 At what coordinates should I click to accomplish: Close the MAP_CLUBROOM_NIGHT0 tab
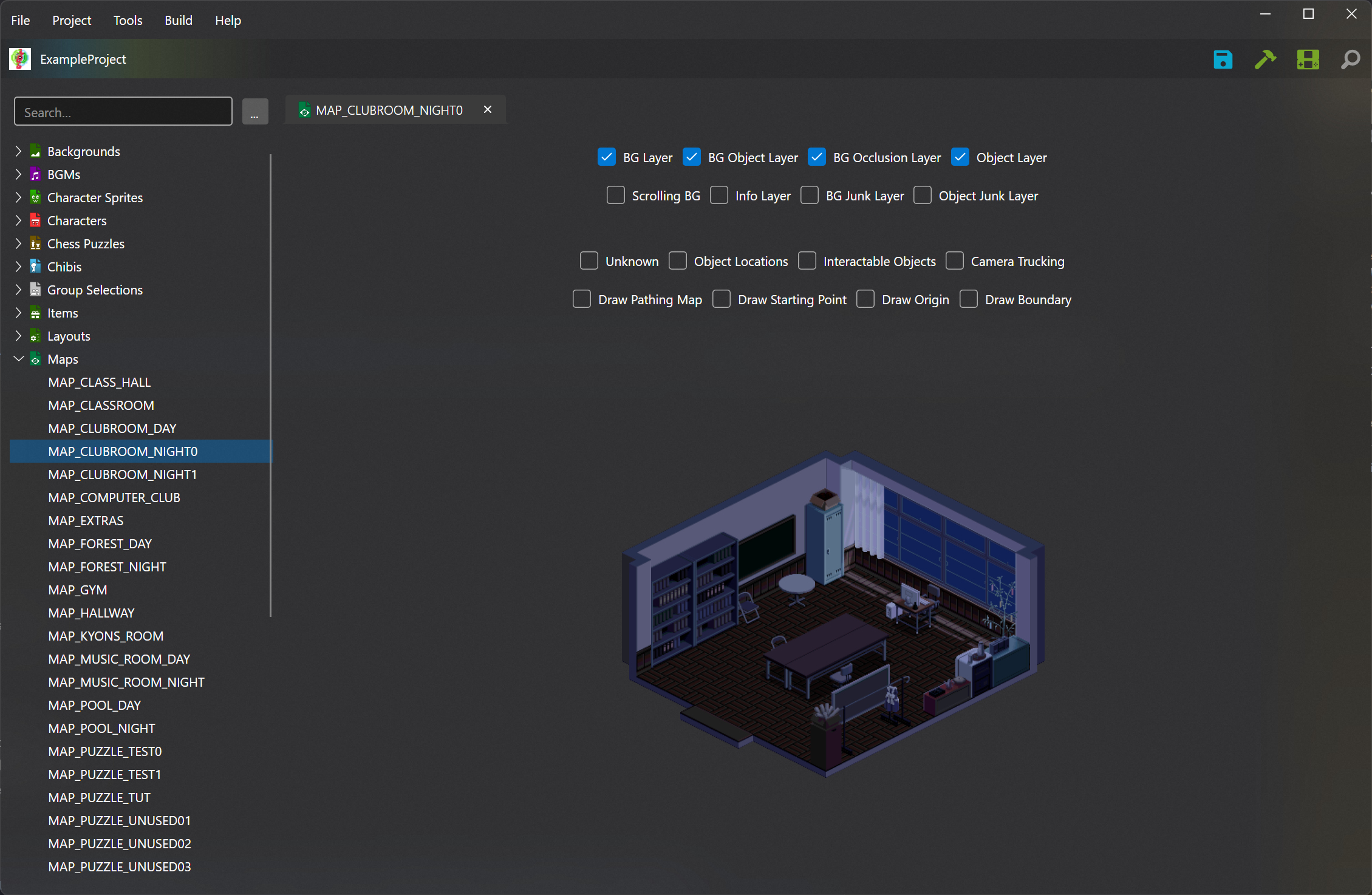point(488,110)
